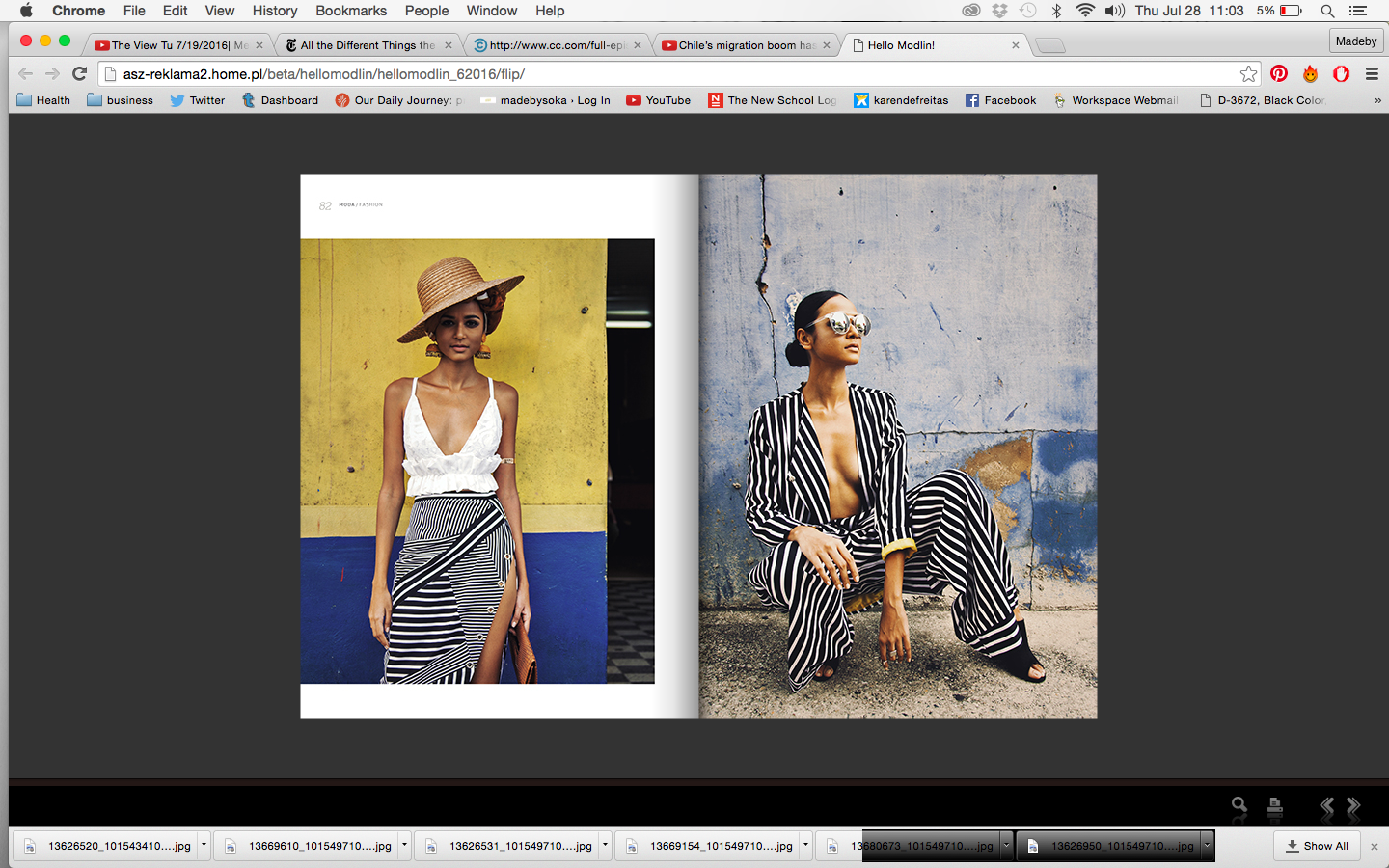Click the flipbook print icon
Viewport: 1389px width, 868px height.
click(x=1275, y=805)
